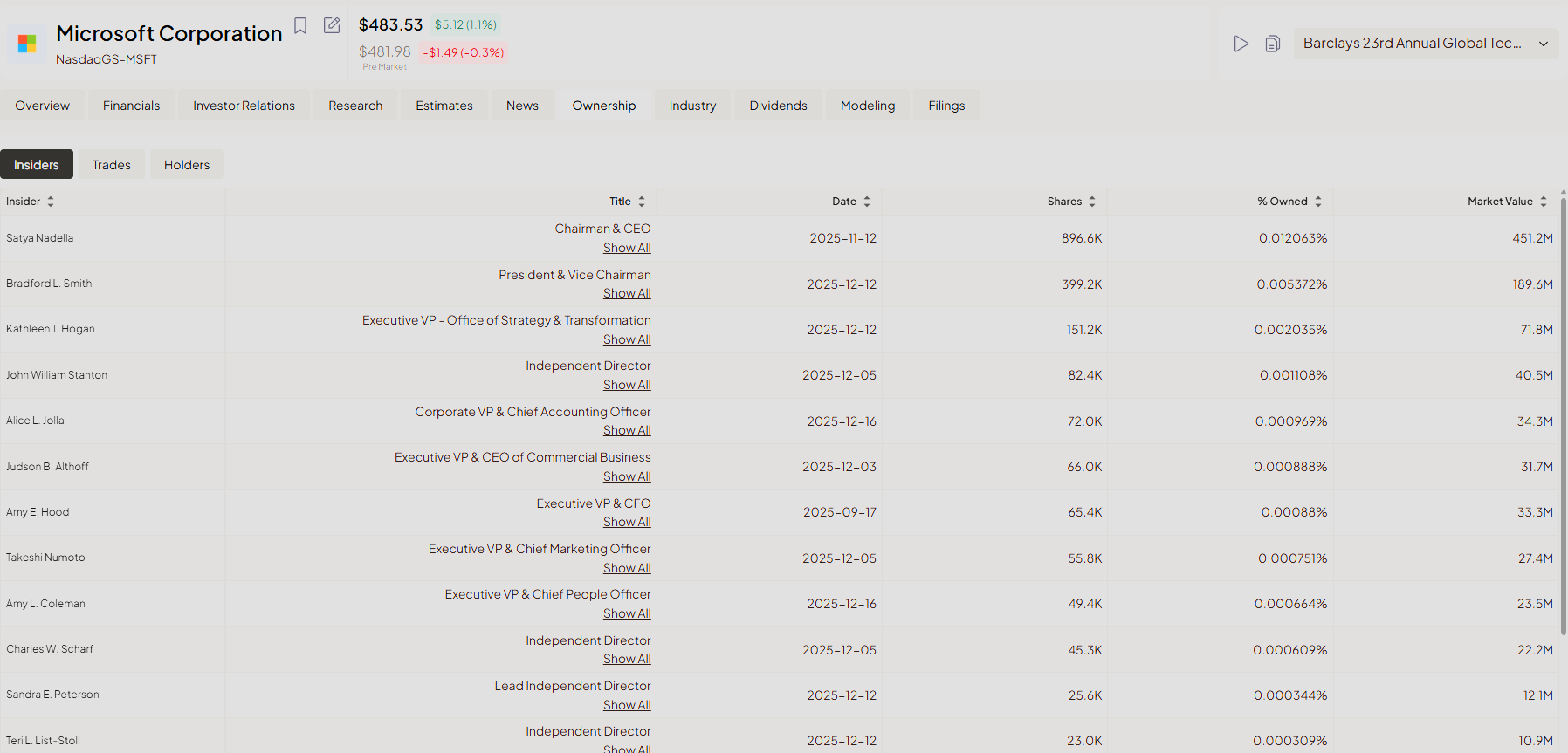Screen dimensions: 1568x753
Task: Click the Lead Independent Director title
Action: coord(573,686)
